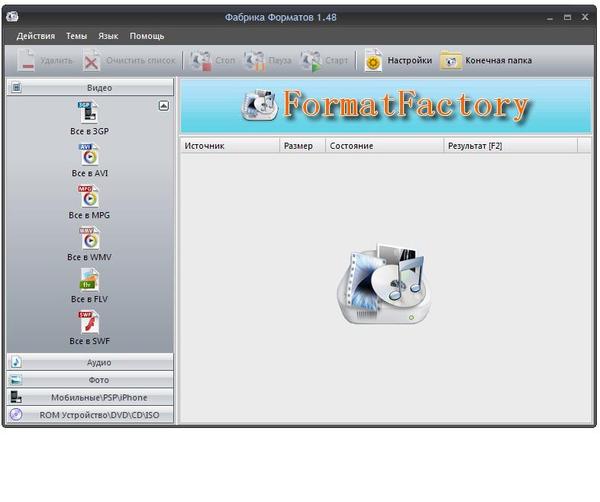
Task: Expand ROM Устройство\DVD\CD\ISO section
Action: click(x=90, y=414)
